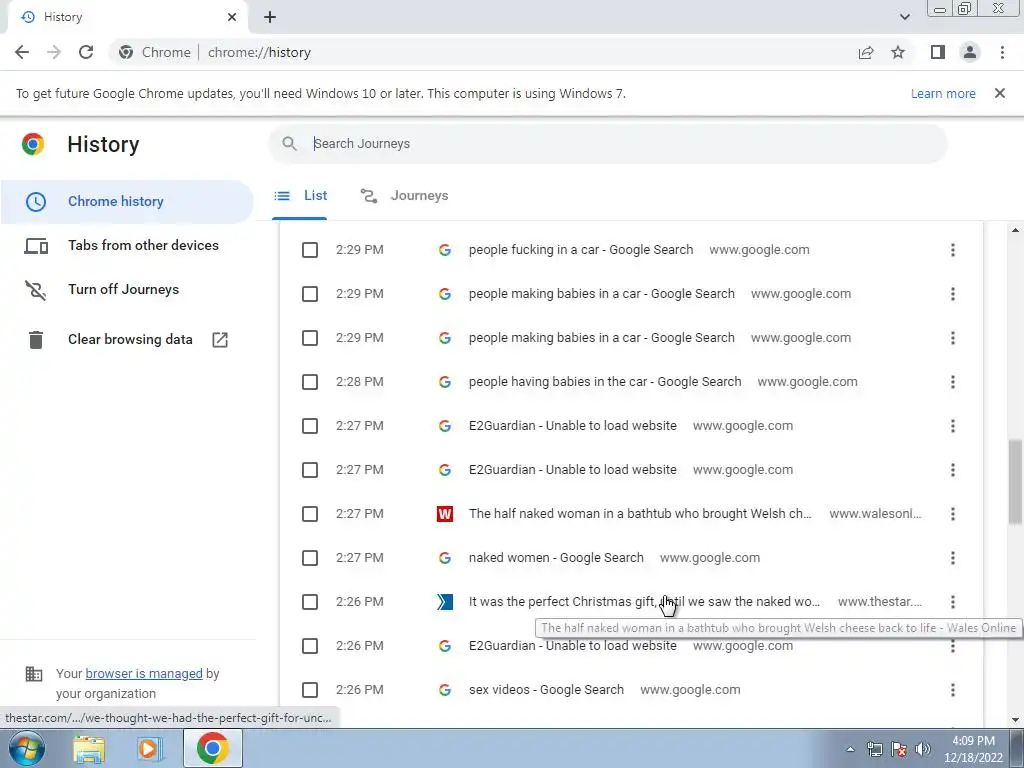Viewport: 1024px width, 768px height.
Task: Close the History tab
Action: tap(232, 18)
